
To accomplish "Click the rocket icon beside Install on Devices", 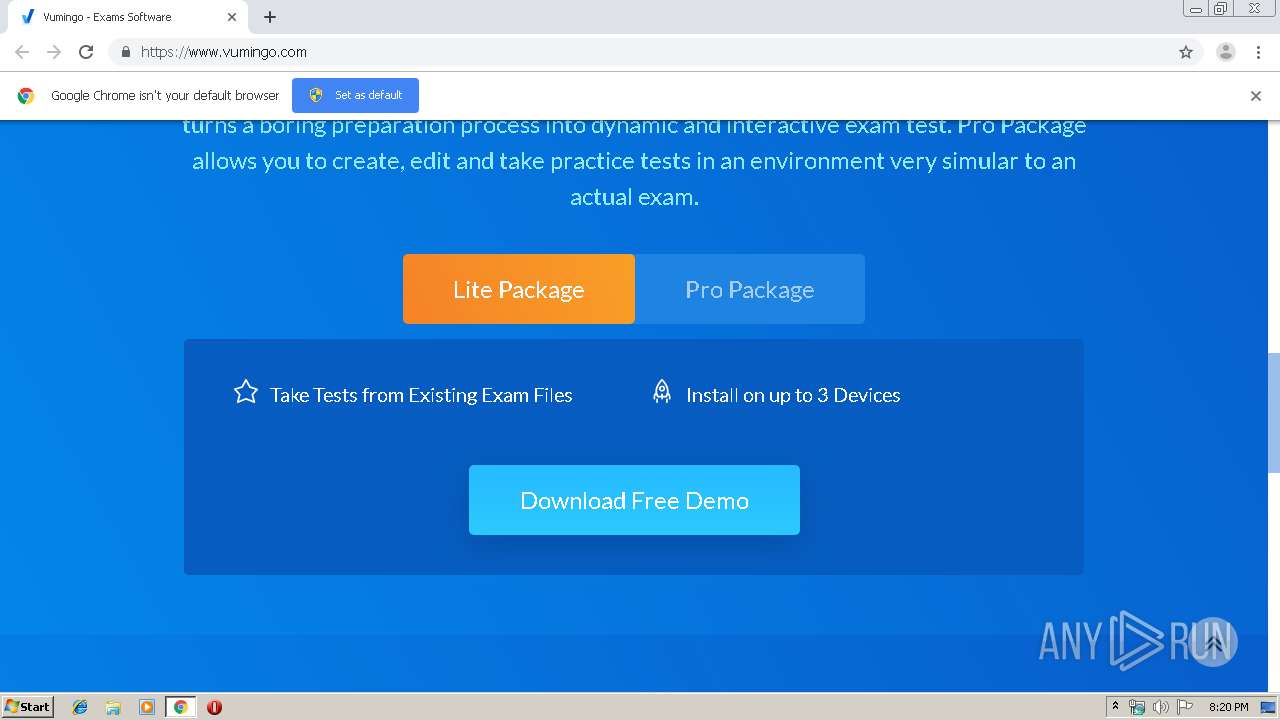I will pos(662,392).
